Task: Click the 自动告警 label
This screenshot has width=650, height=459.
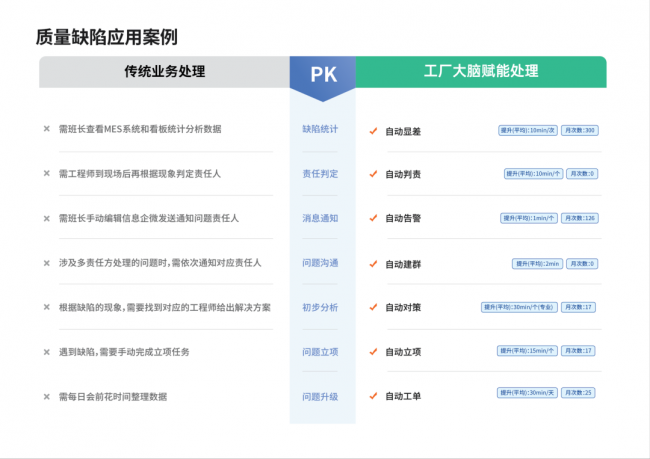Action: (403, 218)
